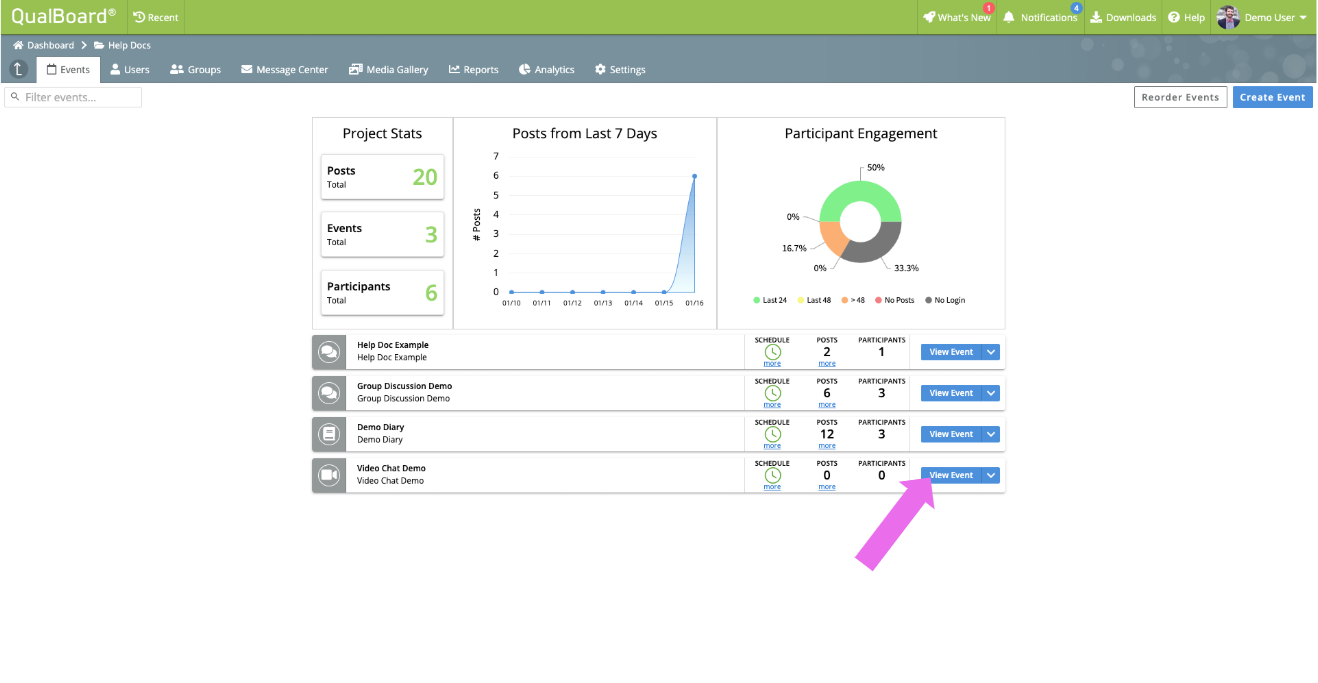This screenshot has height=683, width=1318.
Task: Open the Analytics tab
Action: click(547, 69)
